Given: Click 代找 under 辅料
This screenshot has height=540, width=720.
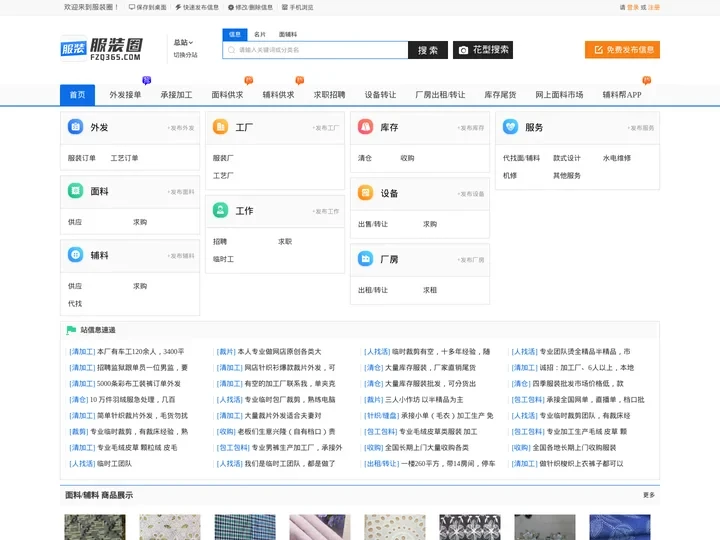Looking at the screenshot, I should point(75,304).
